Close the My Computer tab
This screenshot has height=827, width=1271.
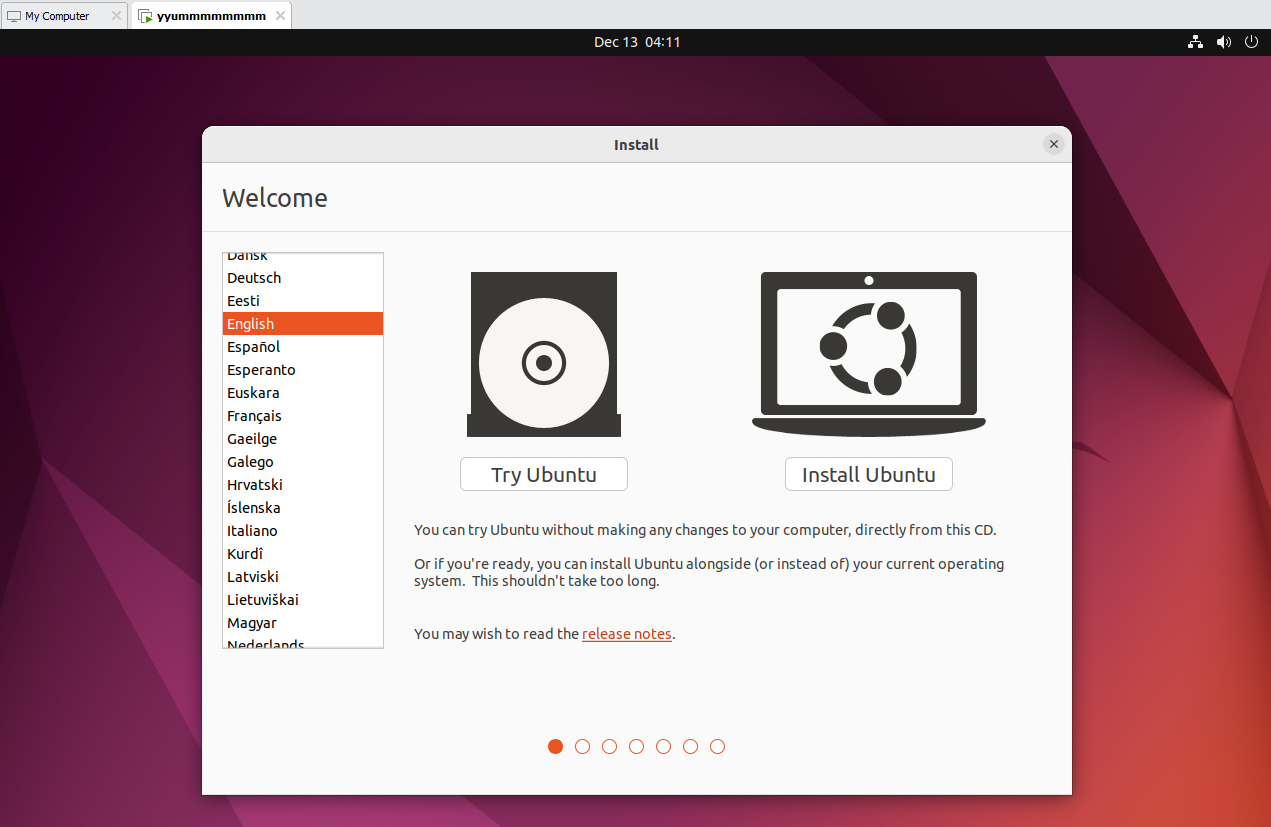pyautogui.click(x=116, y=16)
